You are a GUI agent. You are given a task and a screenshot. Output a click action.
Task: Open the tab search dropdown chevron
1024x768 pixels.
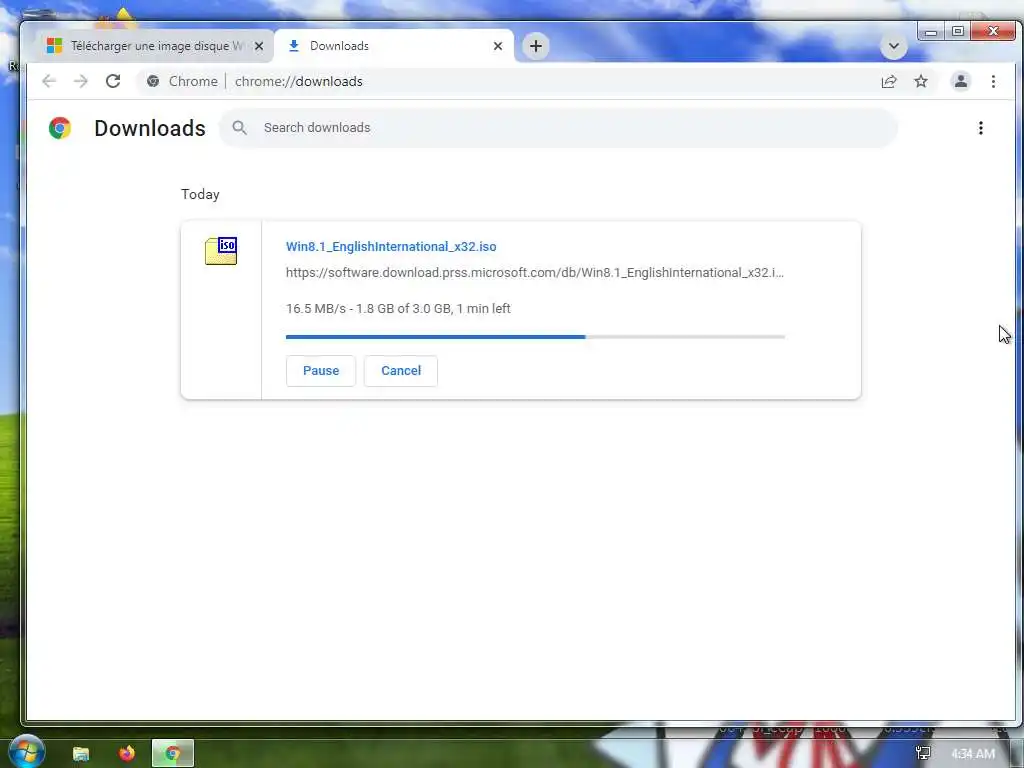point(894,46)
